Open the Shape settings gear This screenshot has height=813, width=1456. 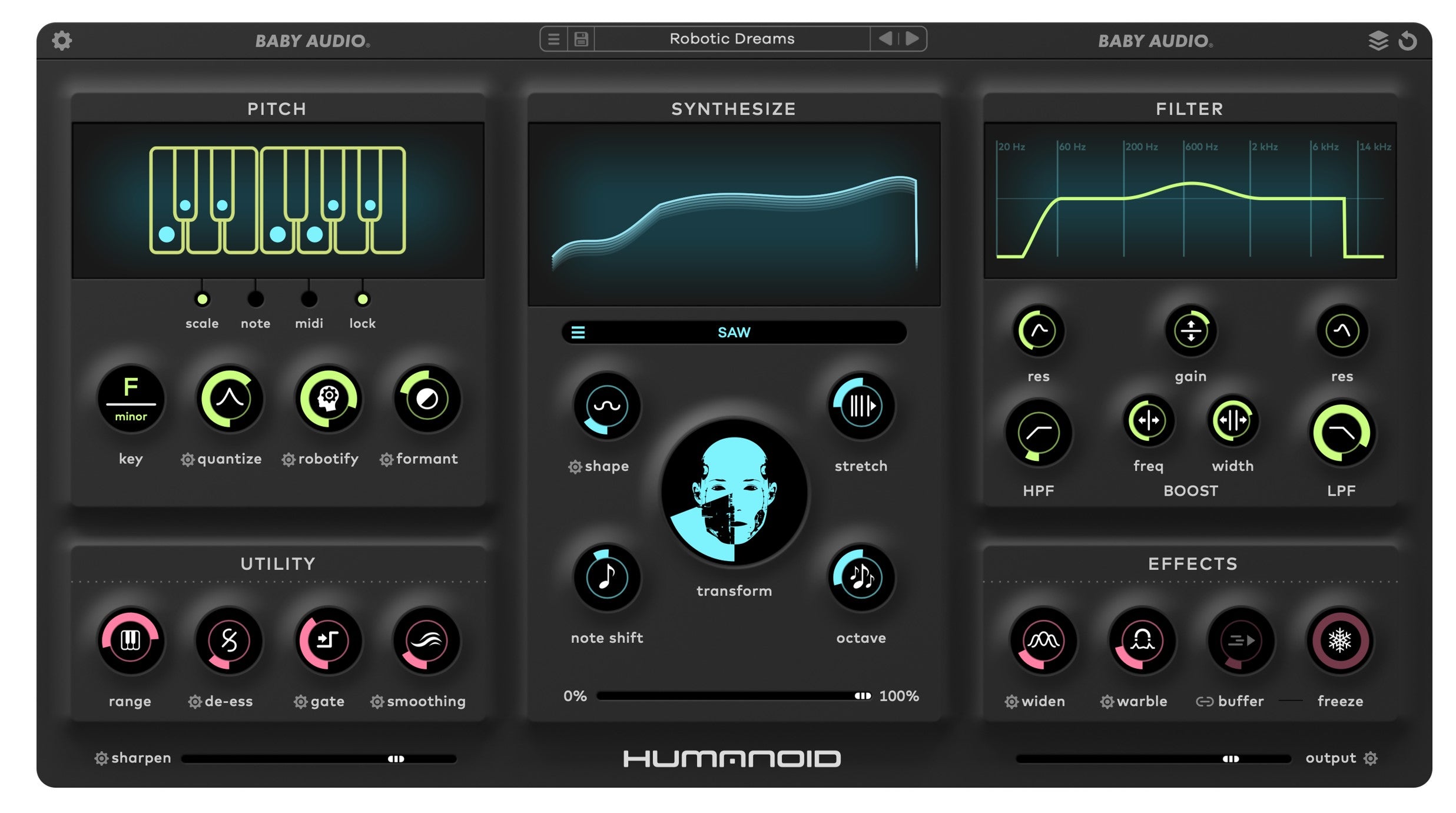(x=575, y=466)
